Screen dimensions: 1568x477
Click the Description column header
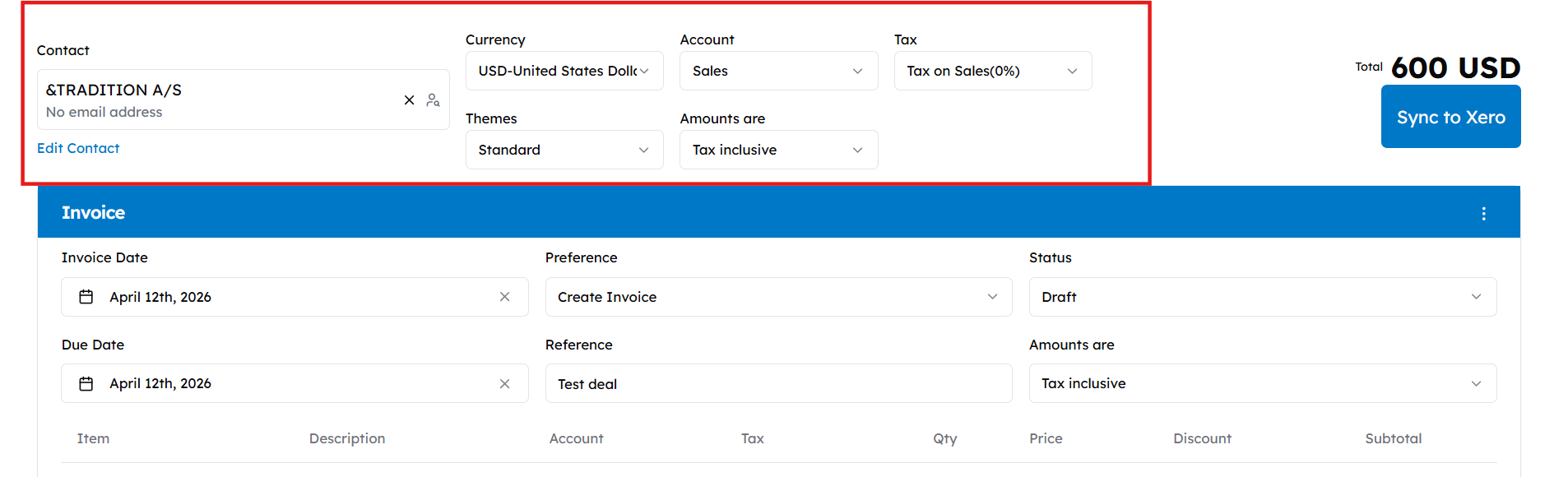347,438
